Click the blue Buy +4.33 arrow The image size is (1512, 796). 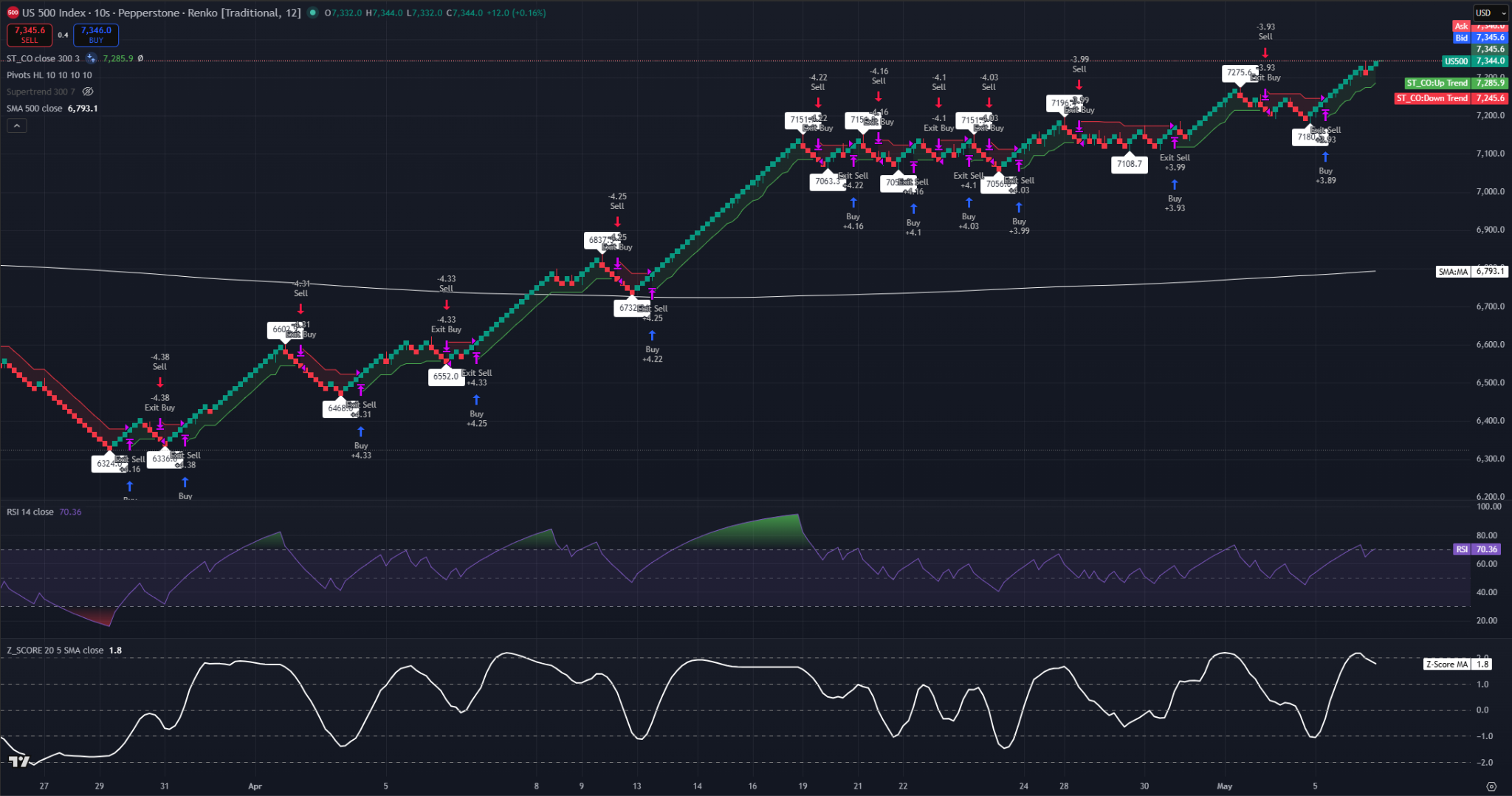pyautogui.click(x=361, y=431)
